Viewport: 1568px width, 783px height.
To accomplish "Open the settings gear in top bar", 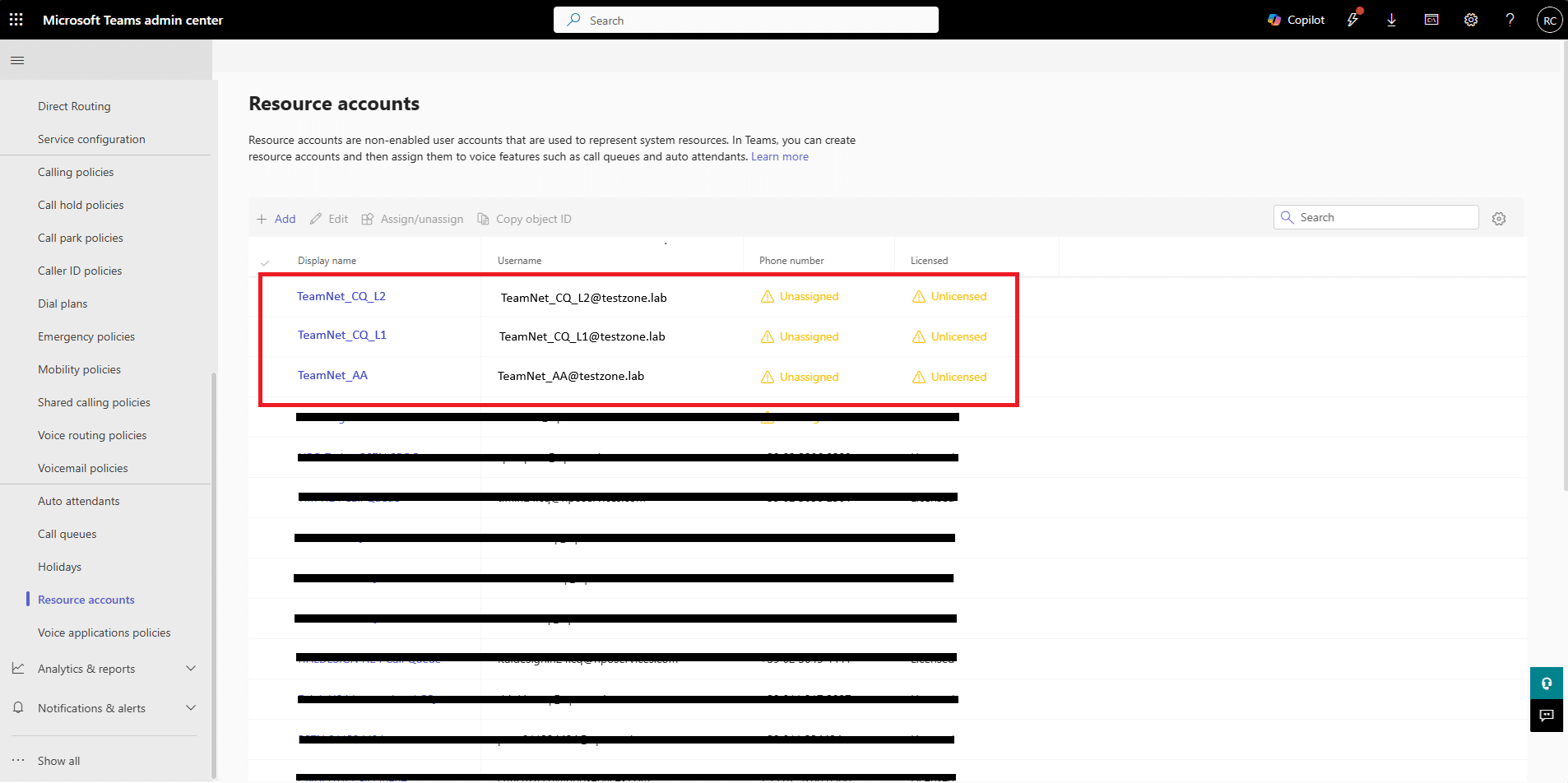I will click(1470, 20).
